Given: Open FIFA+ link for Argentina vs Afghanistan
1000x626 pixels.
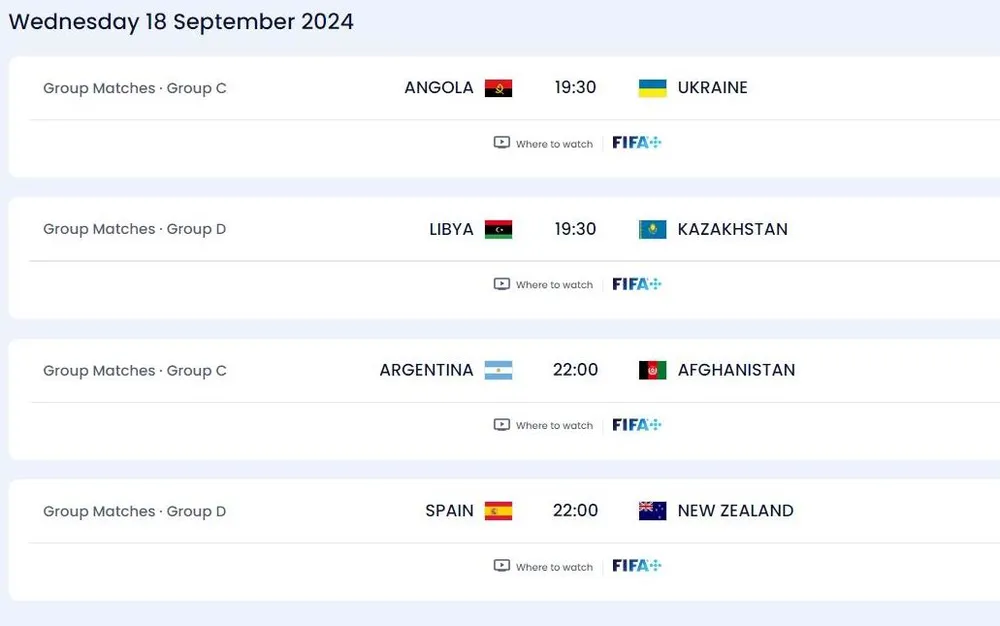Looking at the screenshot, I should point(637,425).
